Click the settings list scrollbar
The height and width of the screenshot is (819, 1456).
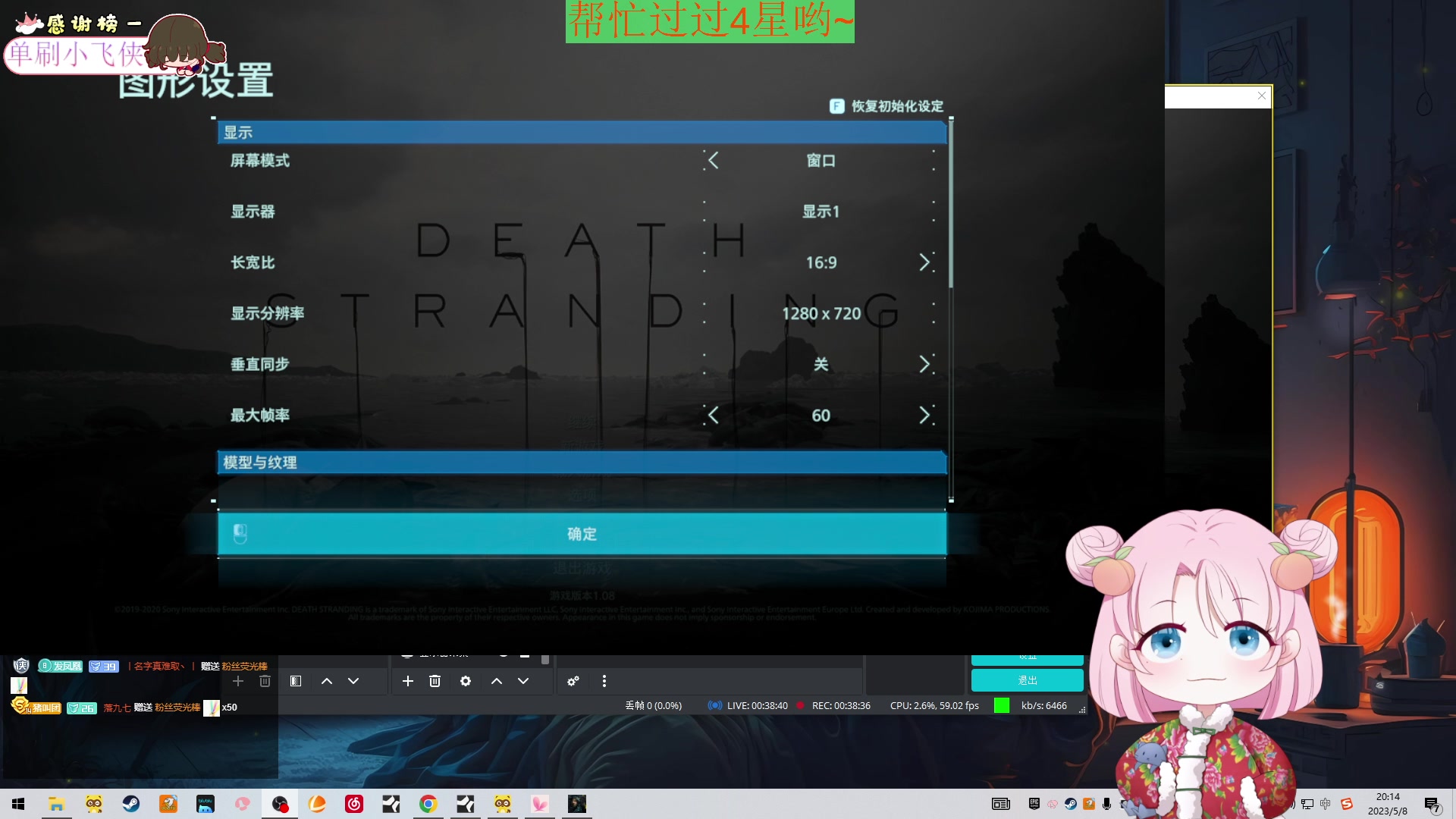(951, 205)
